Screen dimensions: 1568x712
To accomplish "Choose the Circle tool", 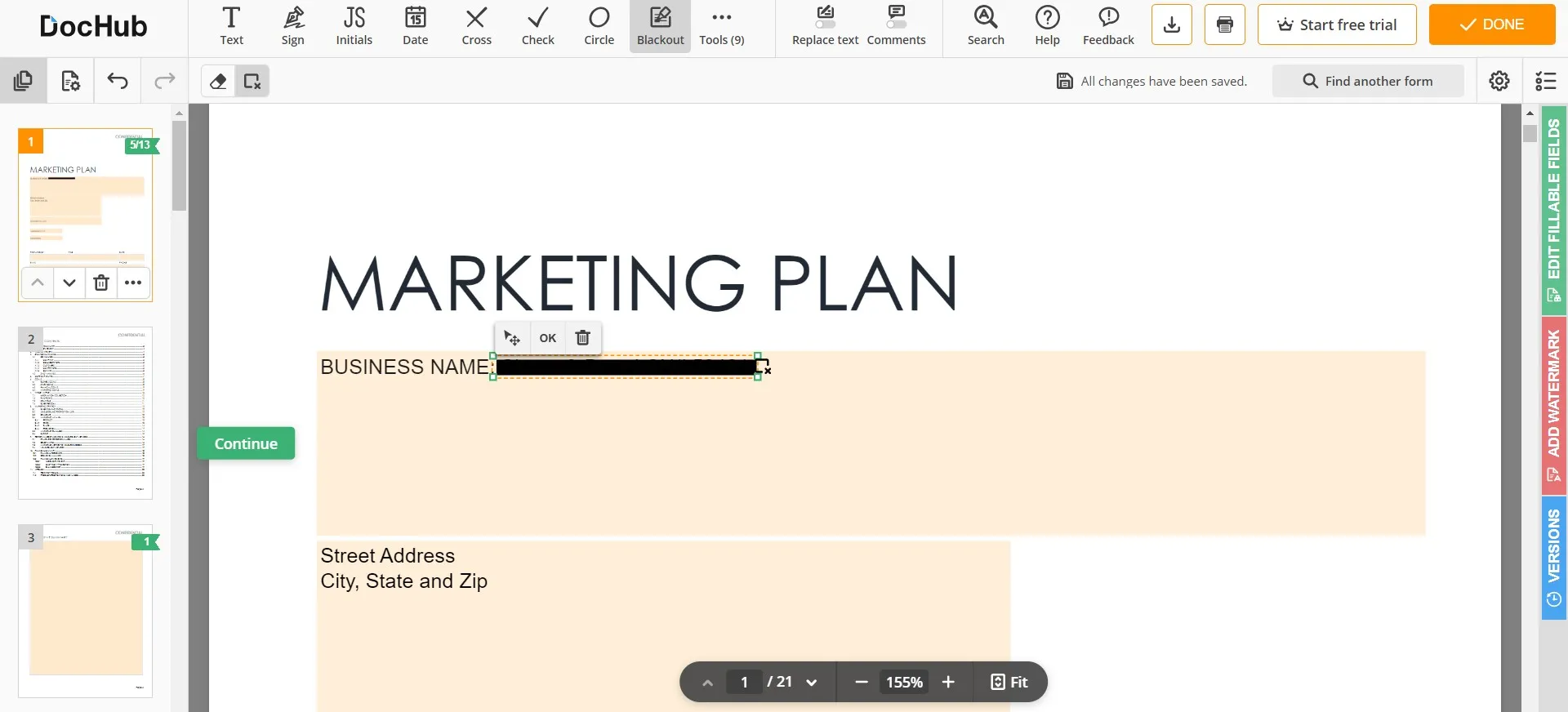I will [x=599, y=26].
